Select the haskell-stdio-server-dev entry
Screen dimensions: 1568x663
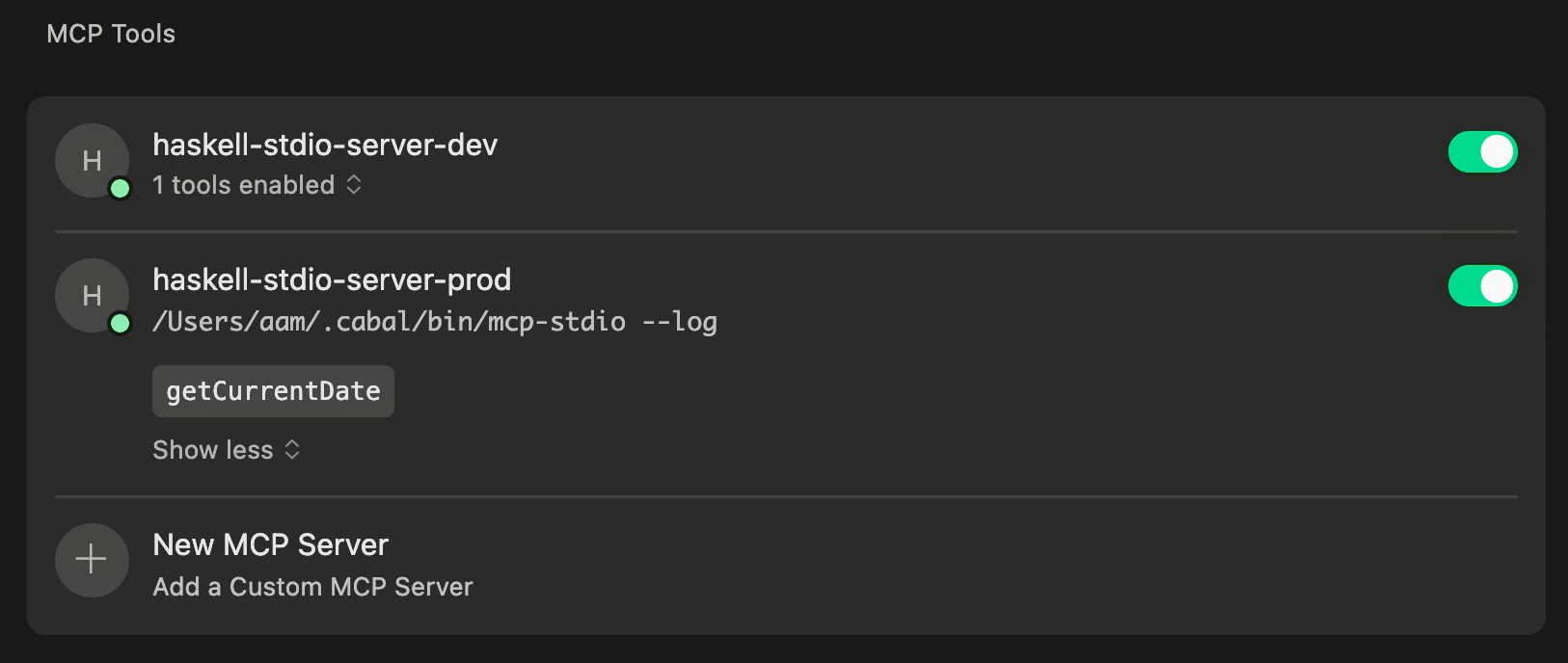[325, 146]
